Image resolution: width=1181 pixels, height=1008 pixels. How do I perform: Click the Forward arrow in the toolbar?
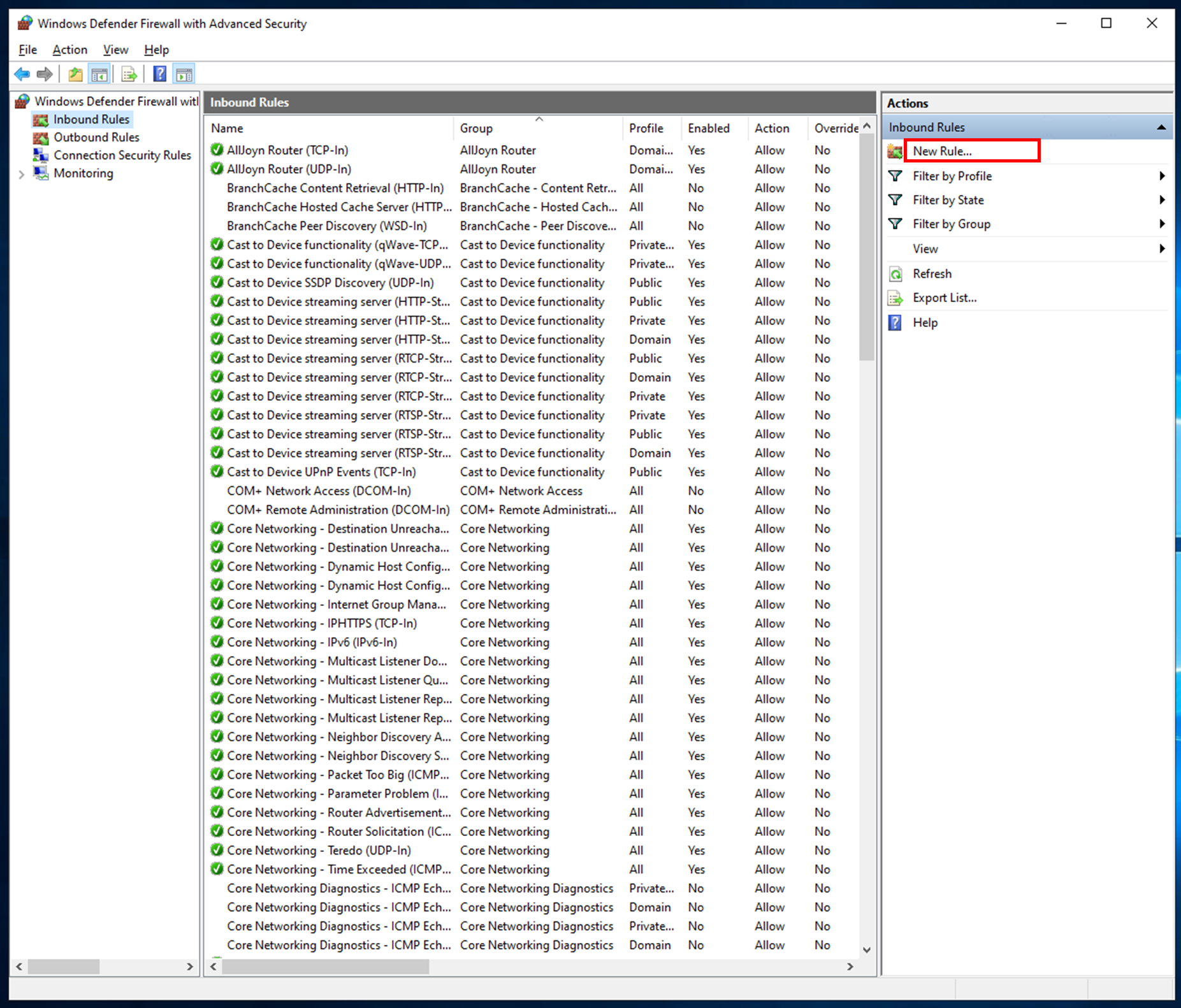45,75
